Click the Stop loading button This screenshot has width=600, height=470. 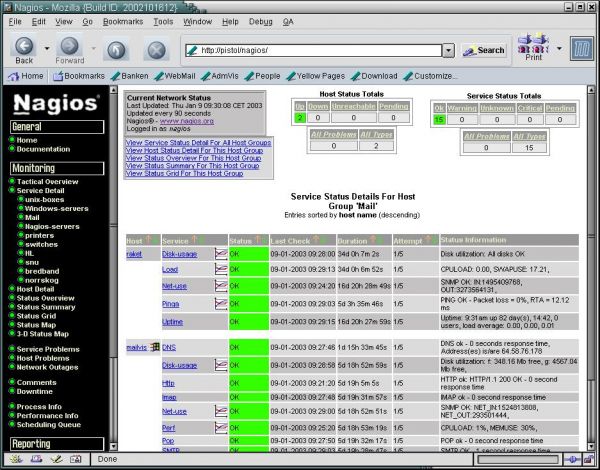[x=156, y=49]
